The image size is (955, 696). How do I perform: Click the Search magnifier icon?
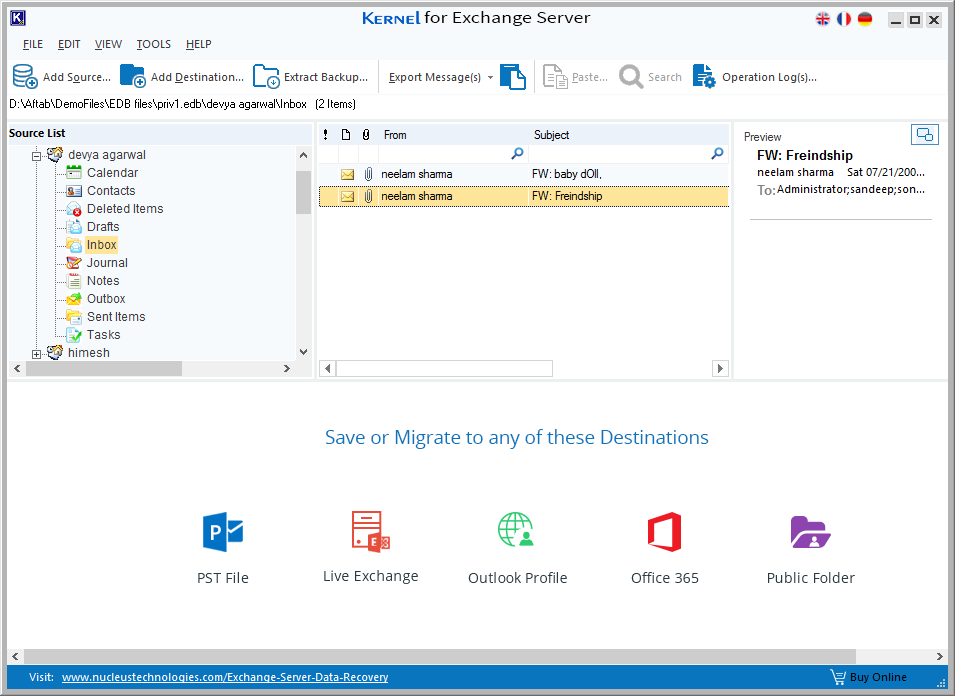pos(631,77)
